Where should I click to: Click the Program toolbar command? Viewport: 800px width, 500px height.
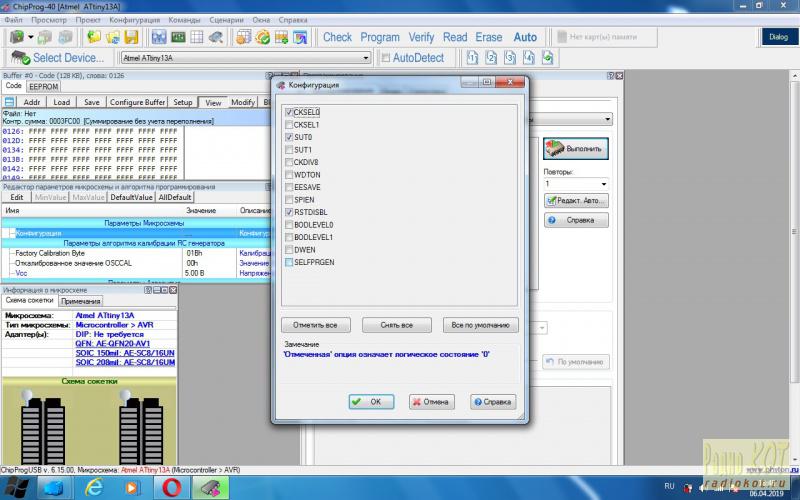(x=380, y=37)
